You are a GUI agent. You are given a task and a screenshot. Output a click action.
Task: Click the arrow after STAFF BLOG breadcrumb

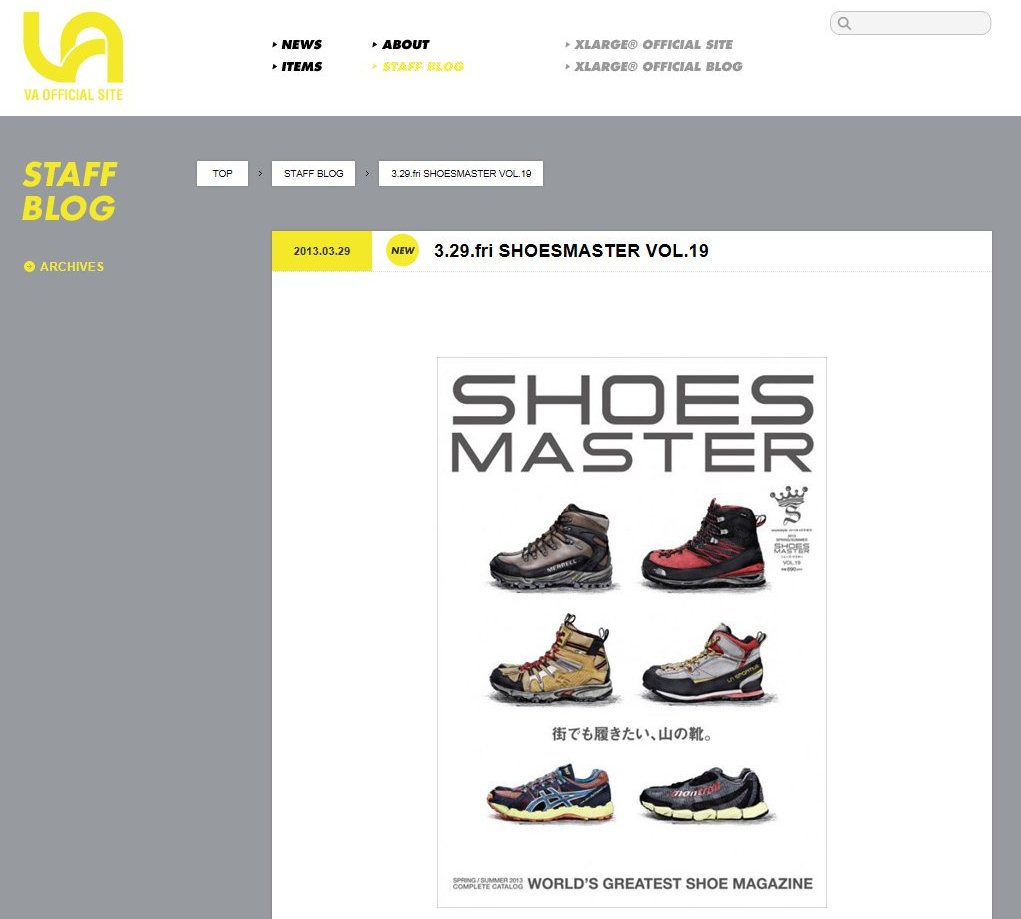click(367, 173)
